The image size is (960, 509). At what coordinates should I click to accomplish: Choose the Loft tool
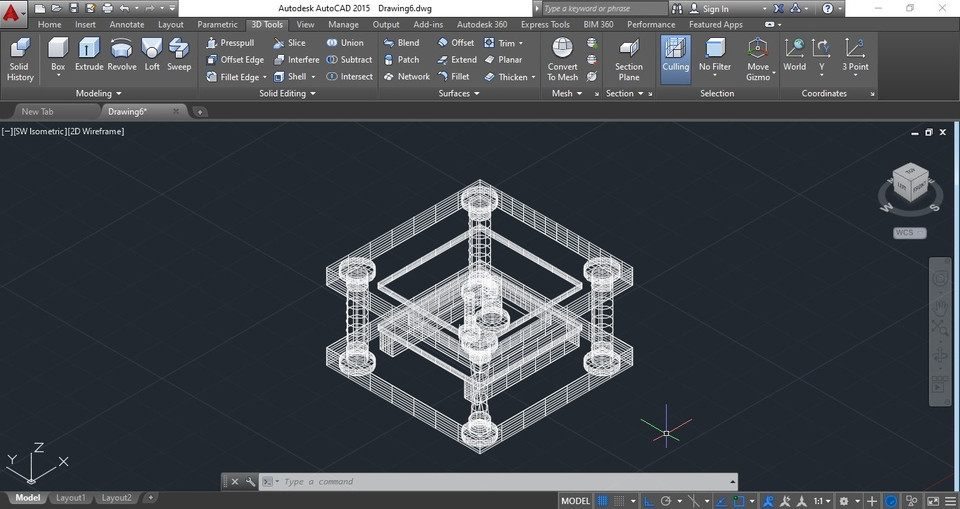(x=152, y=55)
